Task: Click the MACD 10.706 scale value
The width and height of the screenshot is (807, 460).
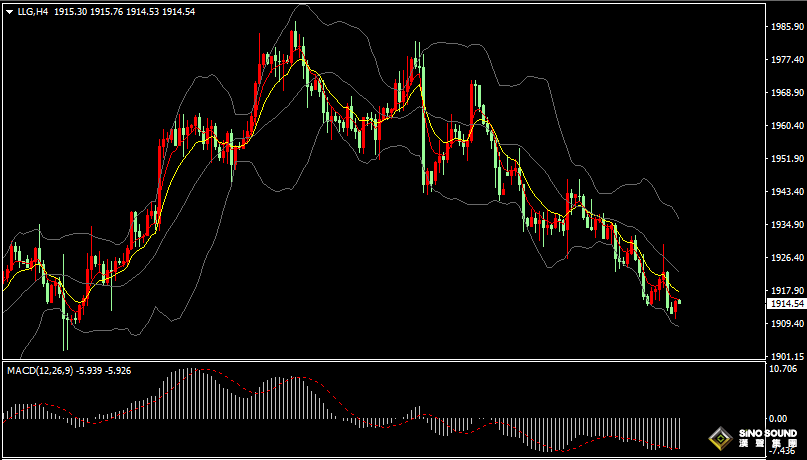Action: (783, 369)
